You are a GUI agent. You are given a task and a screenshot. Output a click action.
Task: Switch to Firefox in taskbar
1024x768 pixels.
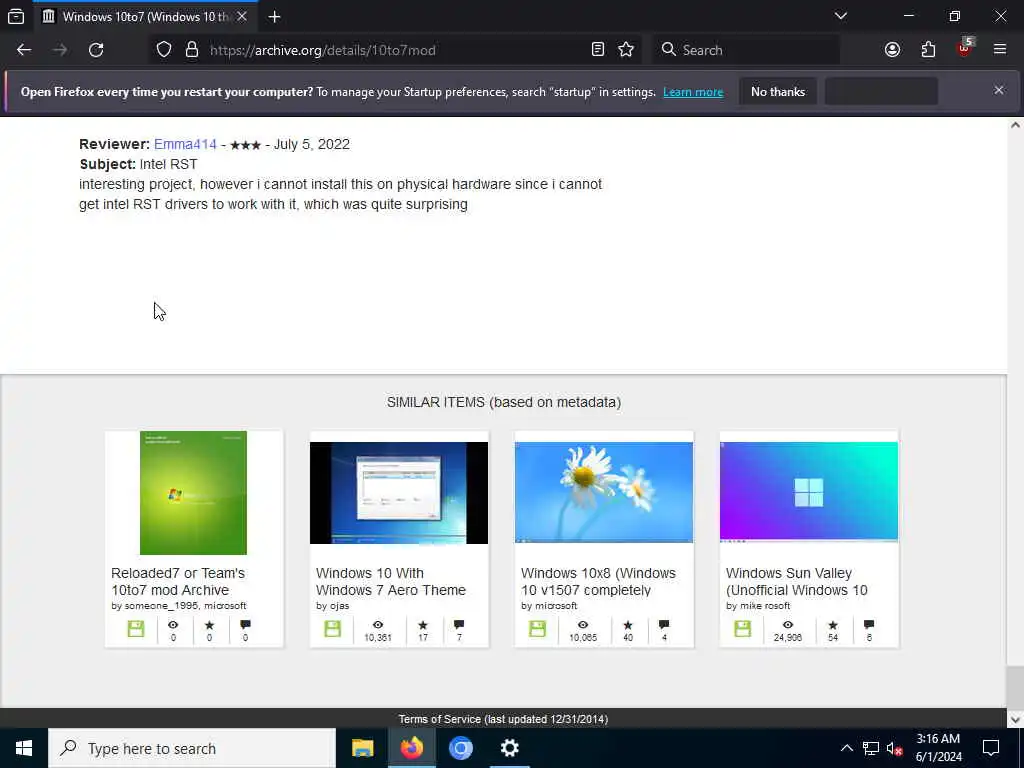[411, 748]
